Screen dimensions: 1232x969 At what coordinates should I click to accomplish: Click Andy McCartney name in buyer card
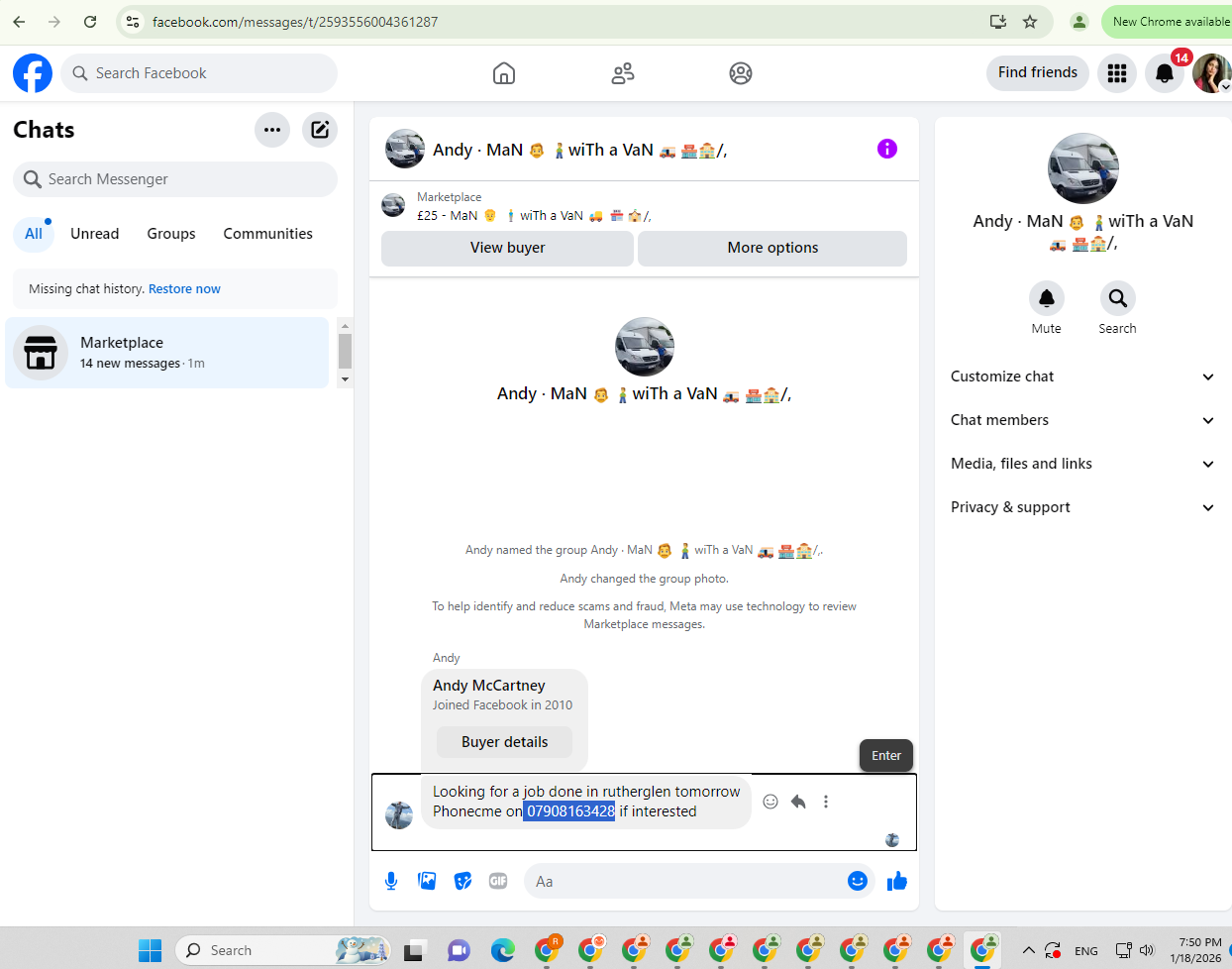tap(489, 686)
